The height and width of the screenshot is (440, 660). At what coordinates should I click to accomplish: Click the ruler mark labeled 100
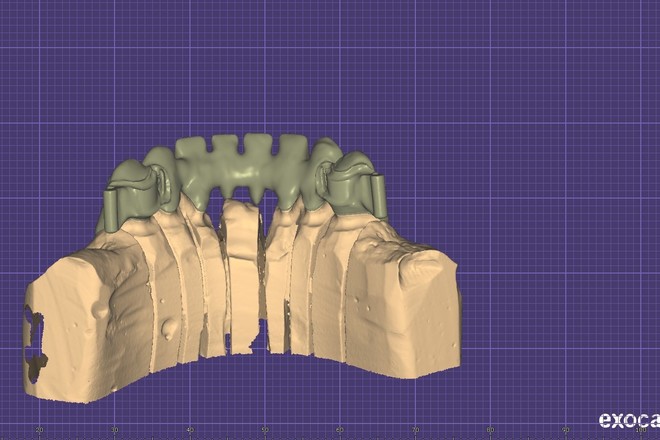[x=640, y=431]
